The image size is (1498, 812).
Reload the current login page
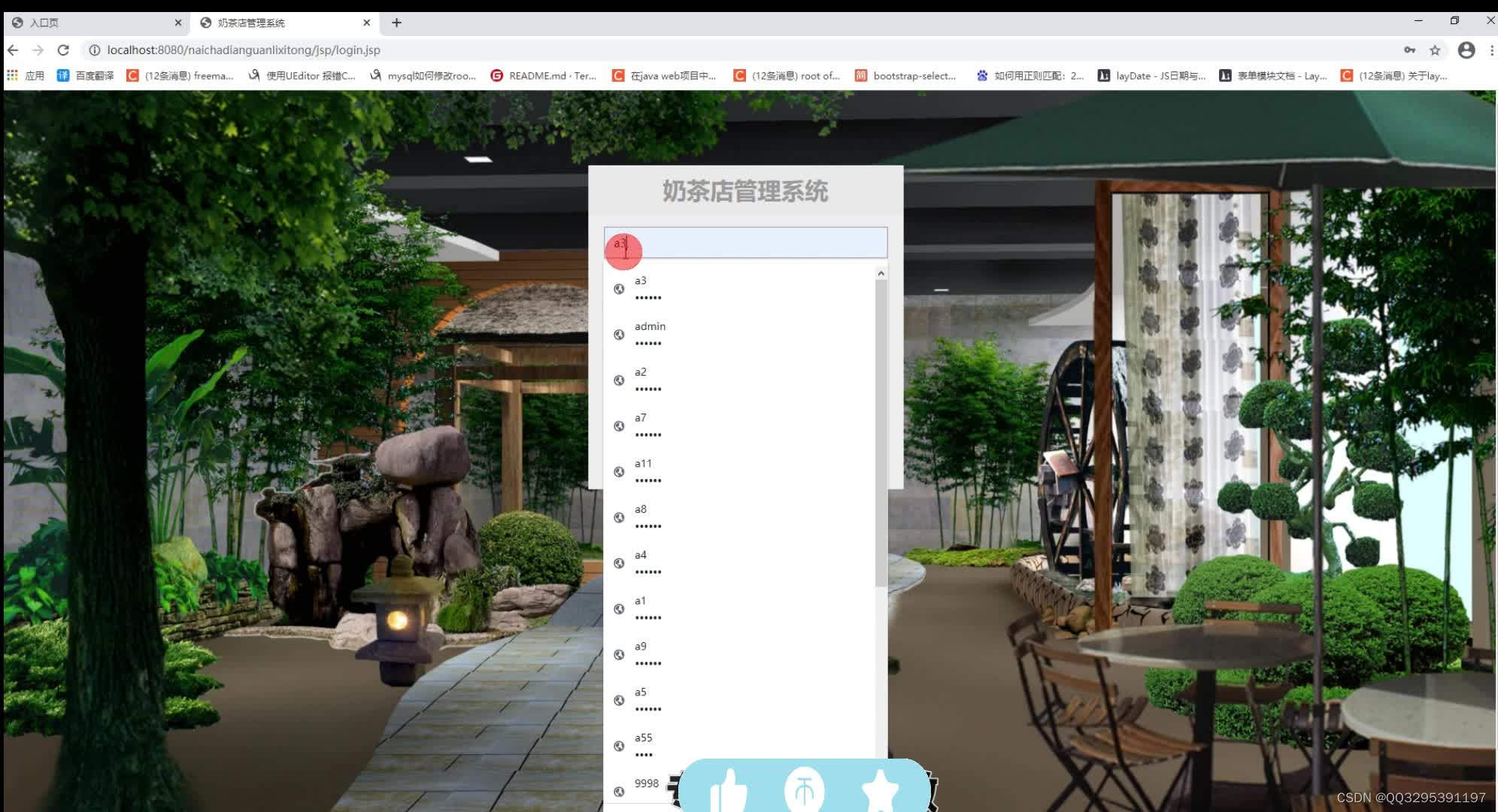63,50
